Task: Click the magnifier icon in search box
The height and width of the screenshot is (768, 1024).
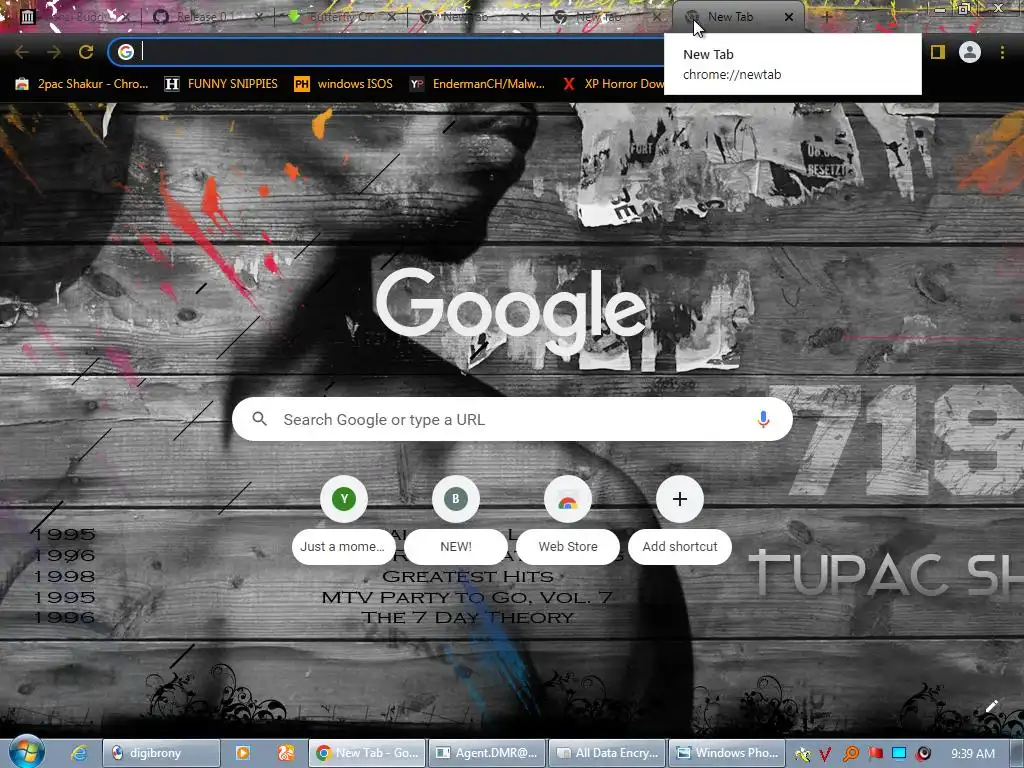Action: pyautogui.click(x=259, y=419)
